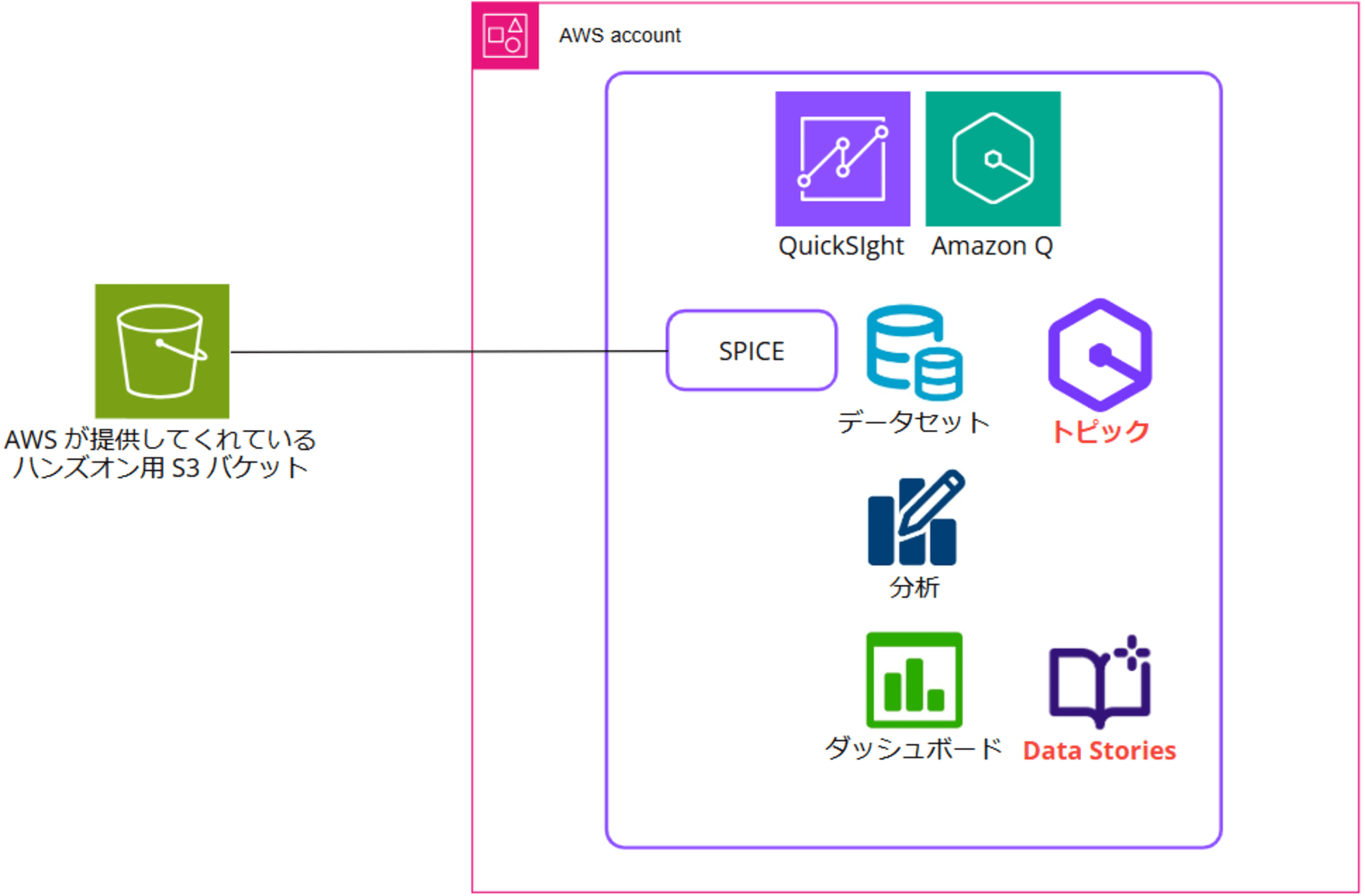The width and height of the screenshot is (1365, 896).
Task: Click the pink AWS account group icon
Action: pos(505,35)
